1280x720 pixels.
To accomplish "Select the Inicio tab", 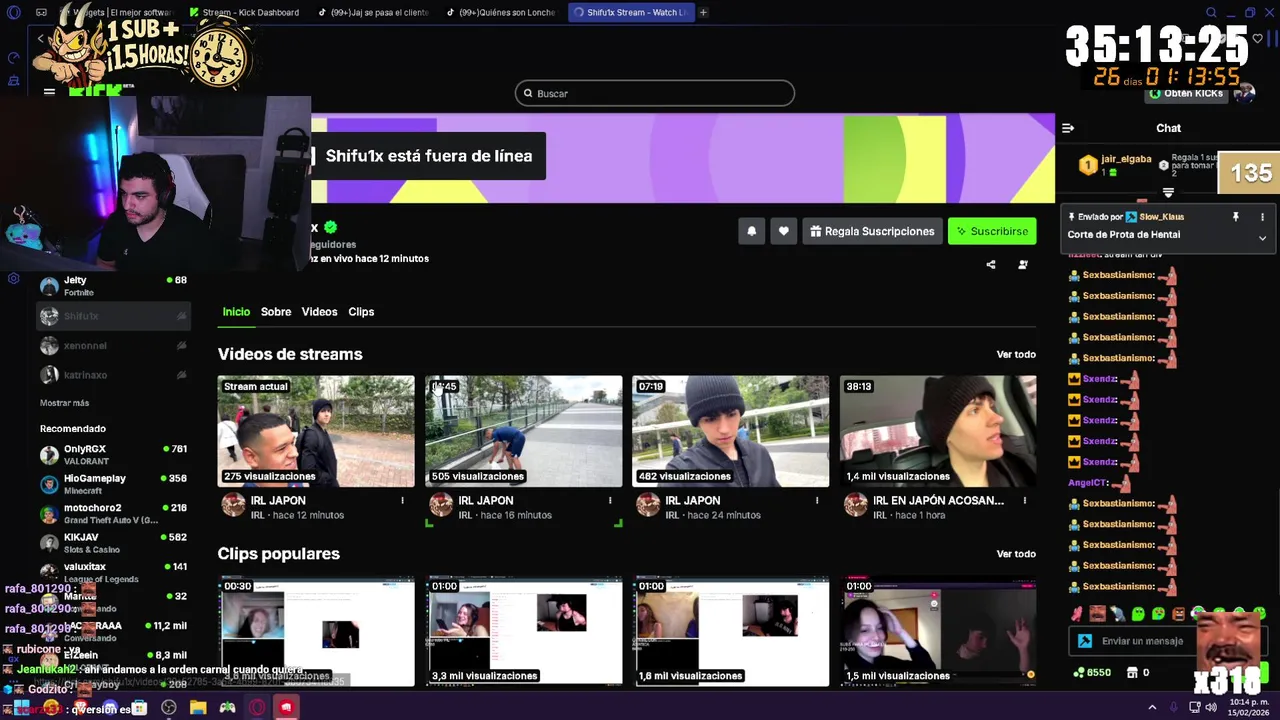I will pos(236,312).
